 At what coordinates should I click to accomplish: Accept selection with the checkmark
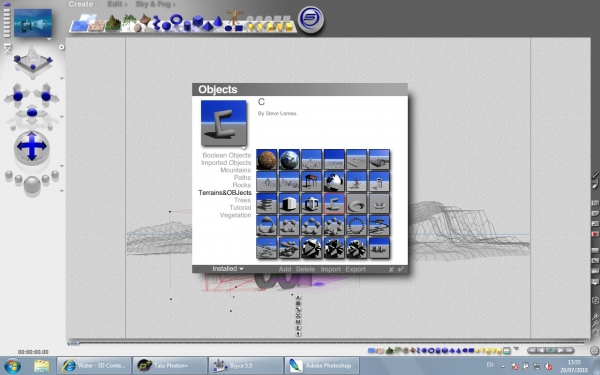tap(401, 269)
